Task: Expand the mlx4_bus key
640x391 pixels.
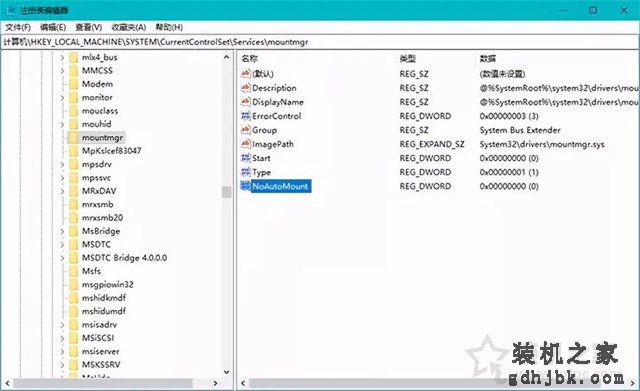Action: (x=62, y=58)
